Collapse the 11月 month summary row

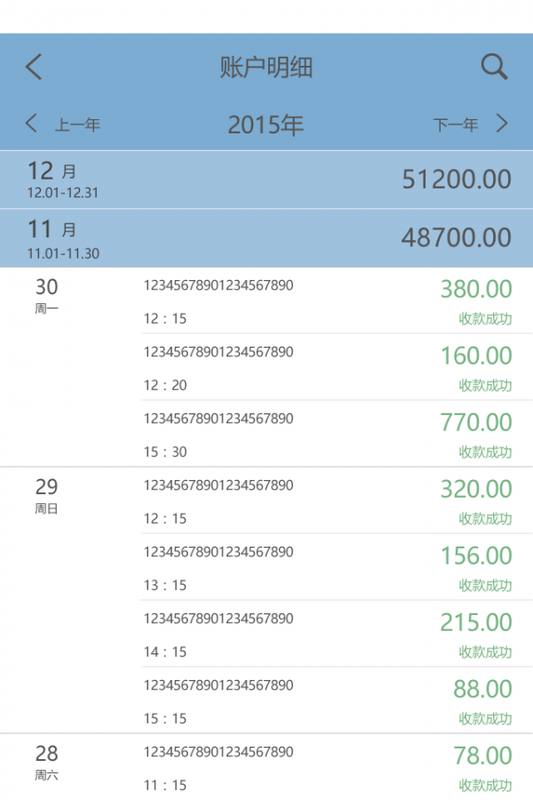coord(266,238)
